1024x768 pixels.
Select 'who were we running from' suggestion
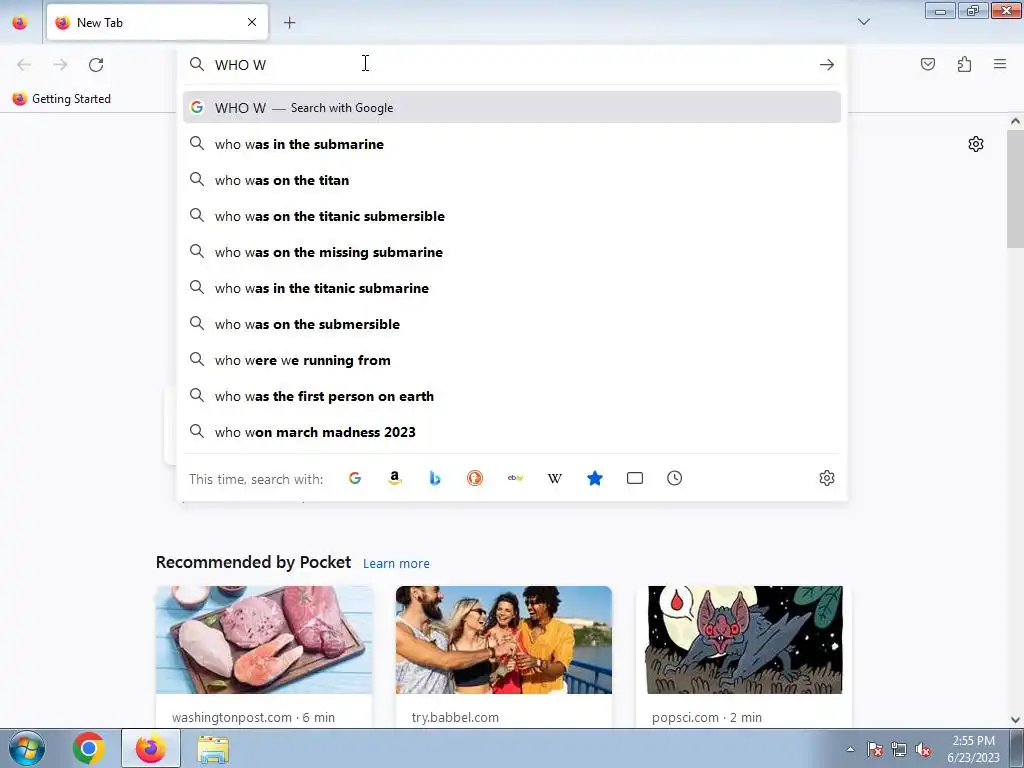[511, 360]
